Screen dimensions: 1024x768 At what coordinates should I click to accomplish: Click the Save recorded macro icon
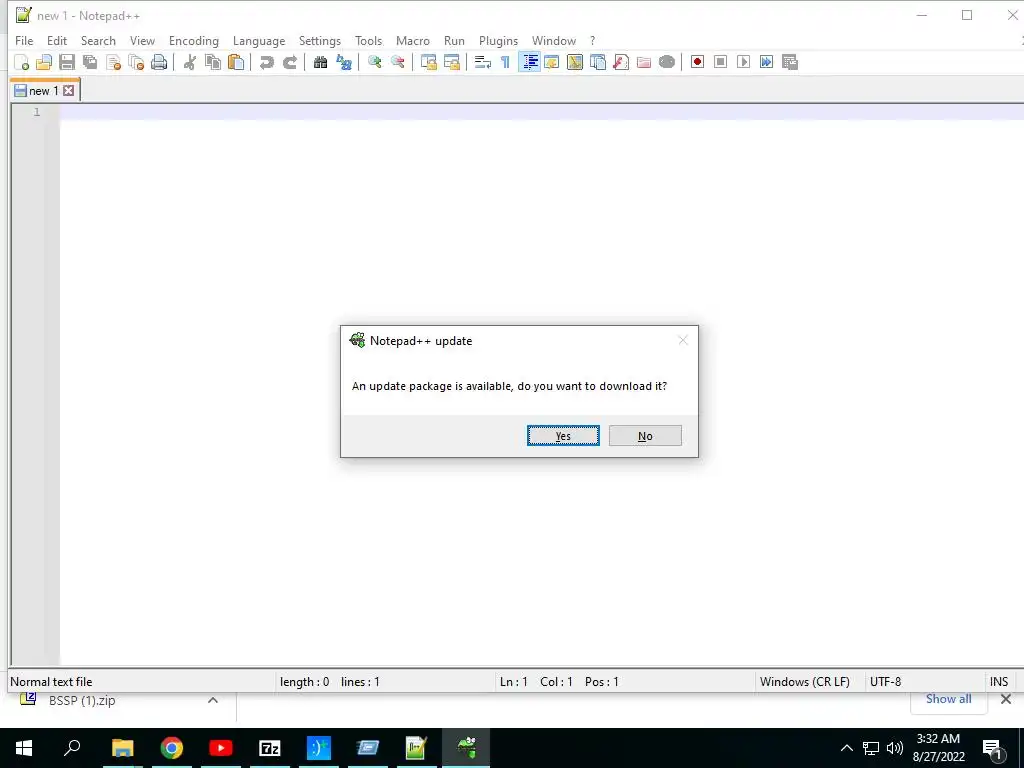[x=790, y=62]
